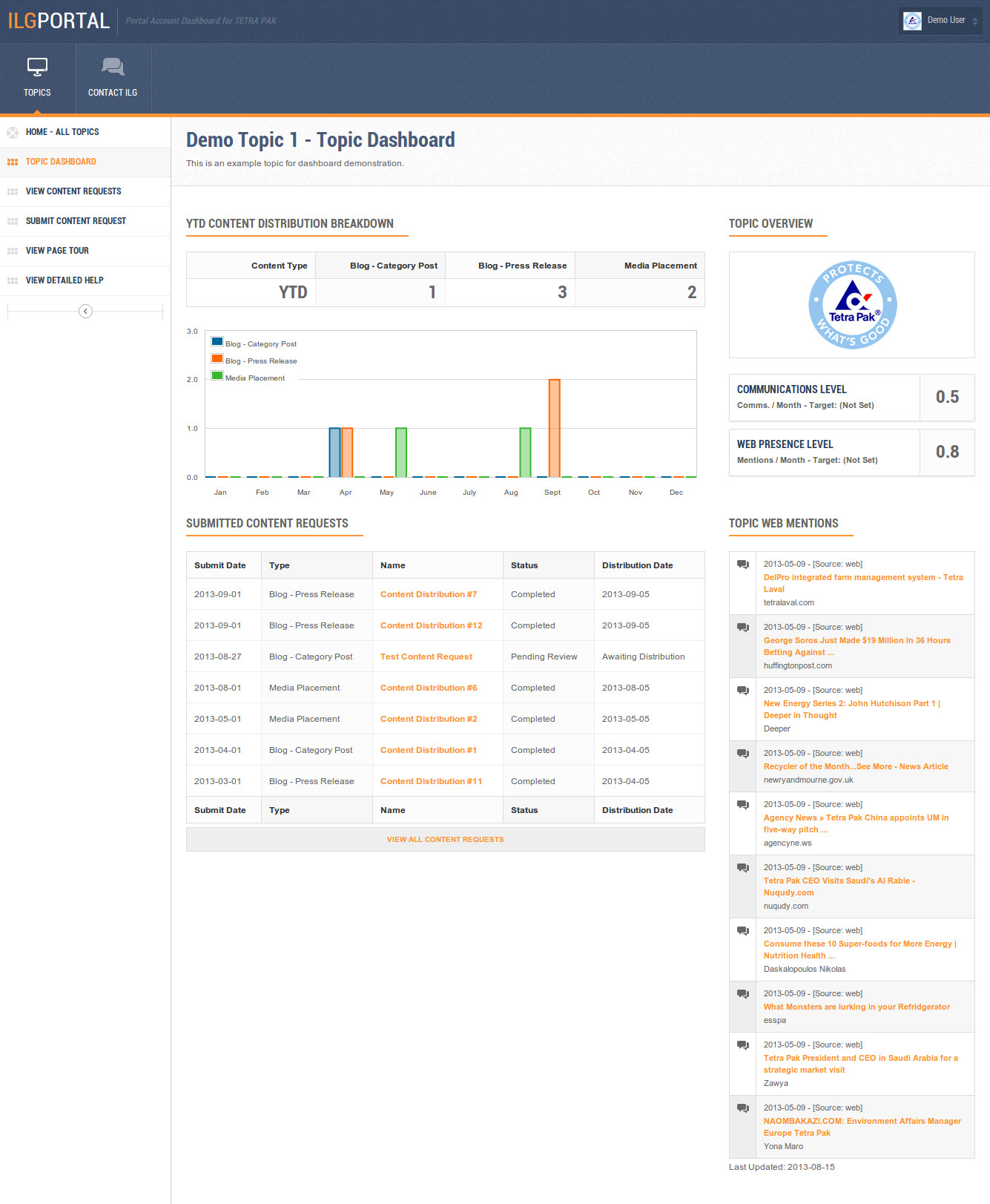Image resolution: width=990 pixels, height=1204 pixels.
Task: Toggle Media Placement green legend swatch
Action: click(x=217, y=375)
